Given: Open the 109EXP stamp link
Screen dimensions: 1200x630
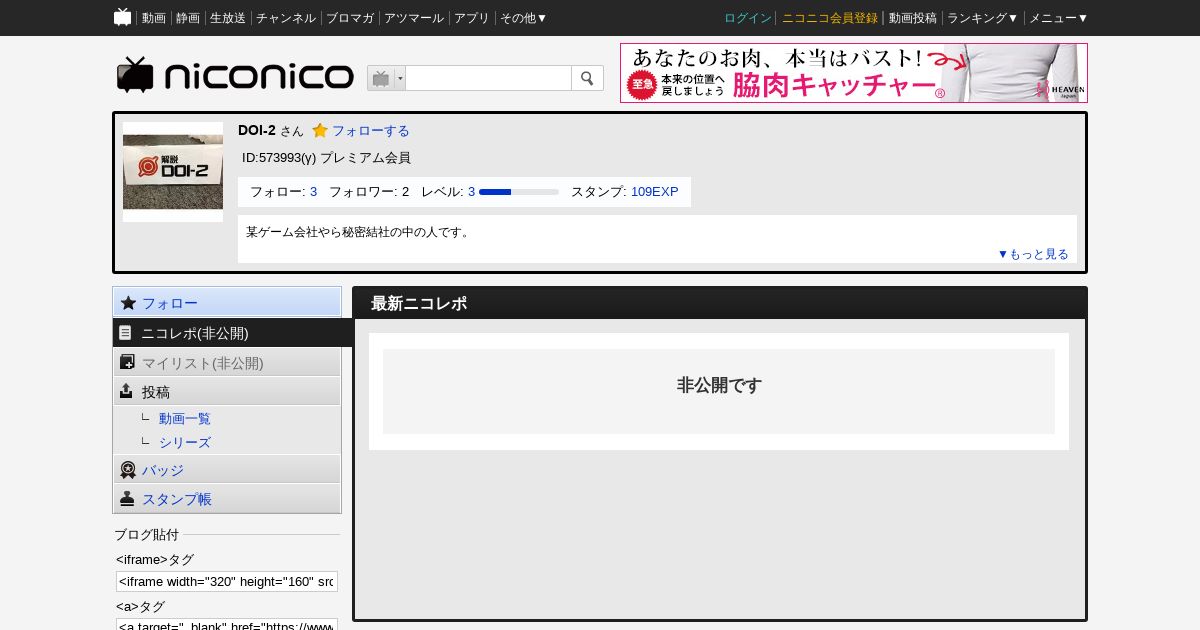Looking at the screenshot, I should [654, 192].
